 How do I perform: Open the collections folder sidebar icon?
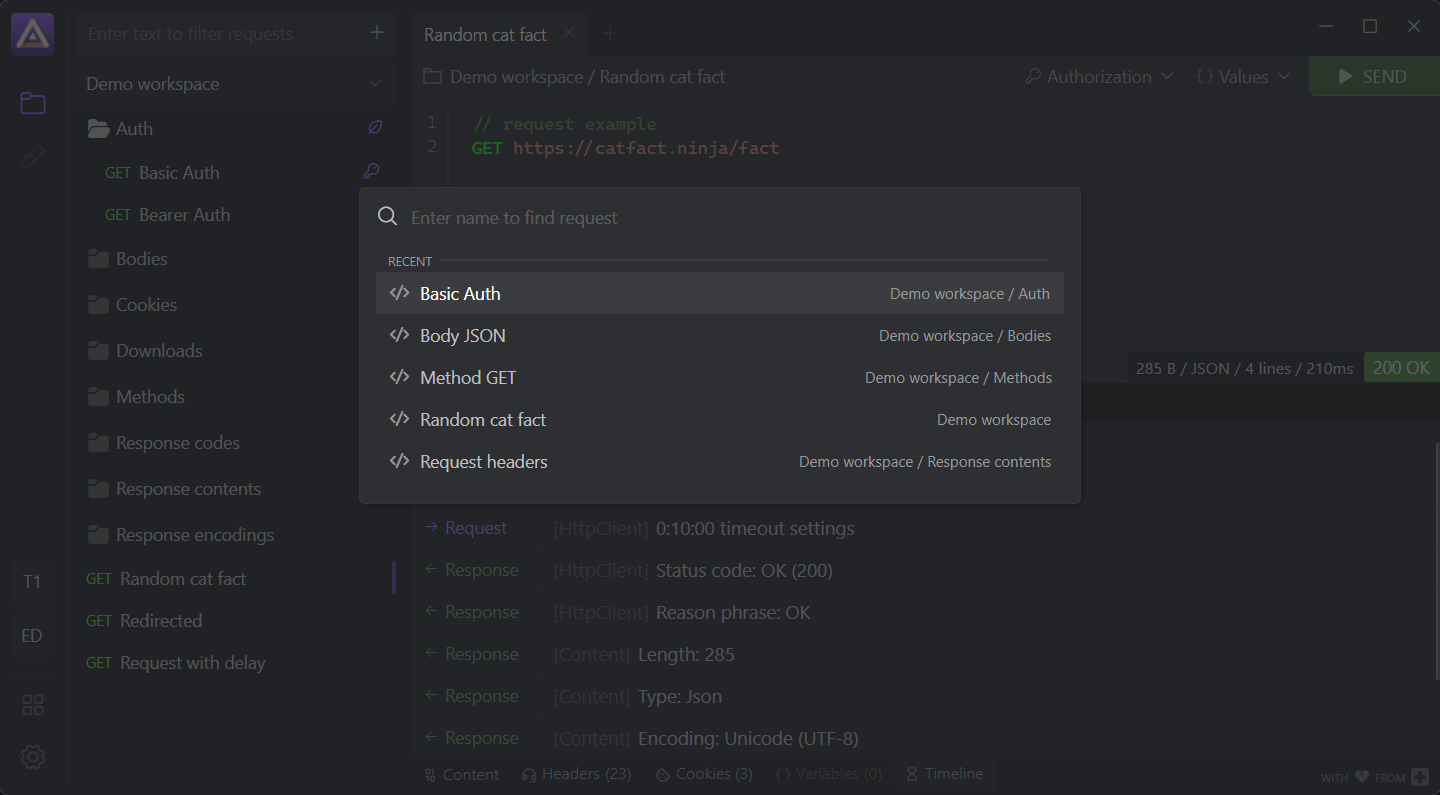tap(33, 103)
